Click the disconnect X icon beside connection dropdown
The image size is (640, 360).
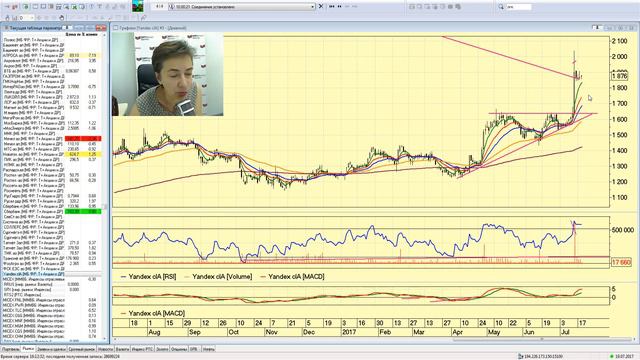321,7
